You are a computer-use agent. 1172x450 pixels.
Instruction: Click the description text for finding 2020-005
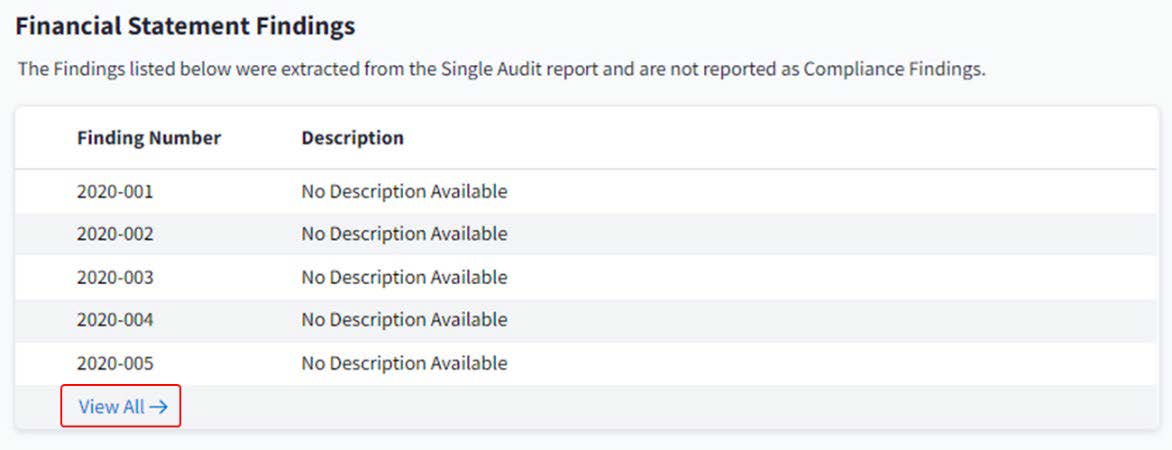[404, 363]
